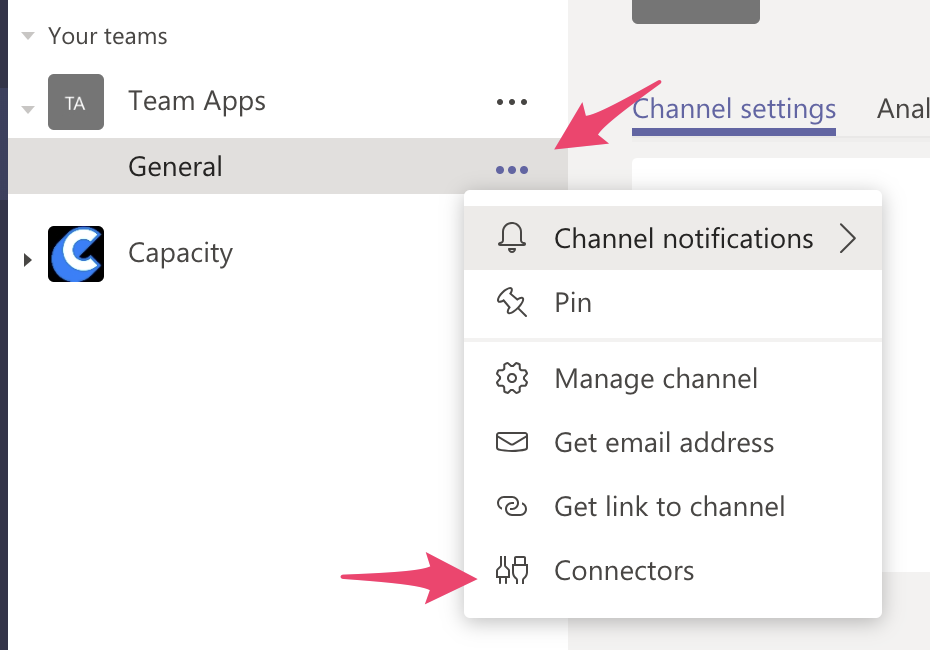Open the General channel
The image size is (930, 650).
[175, 166]
